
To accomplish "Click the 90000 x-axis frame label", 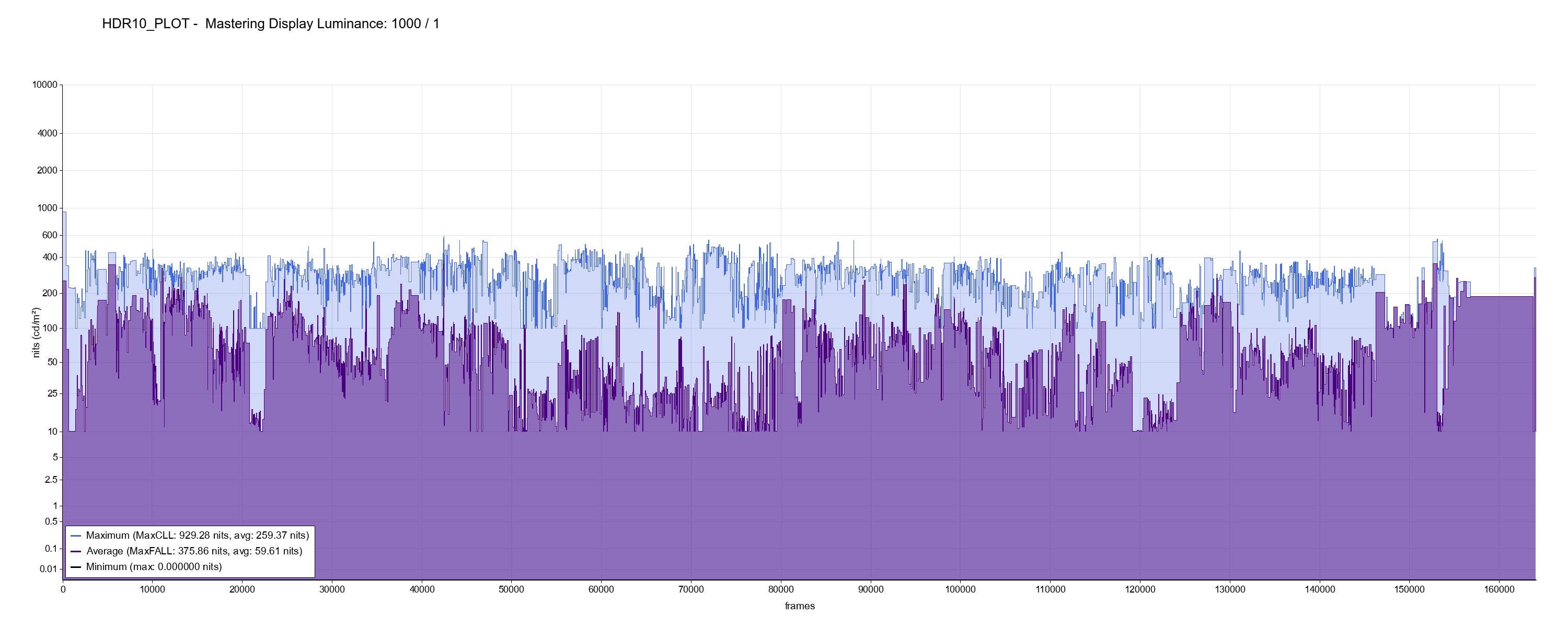I will point(870,589).
